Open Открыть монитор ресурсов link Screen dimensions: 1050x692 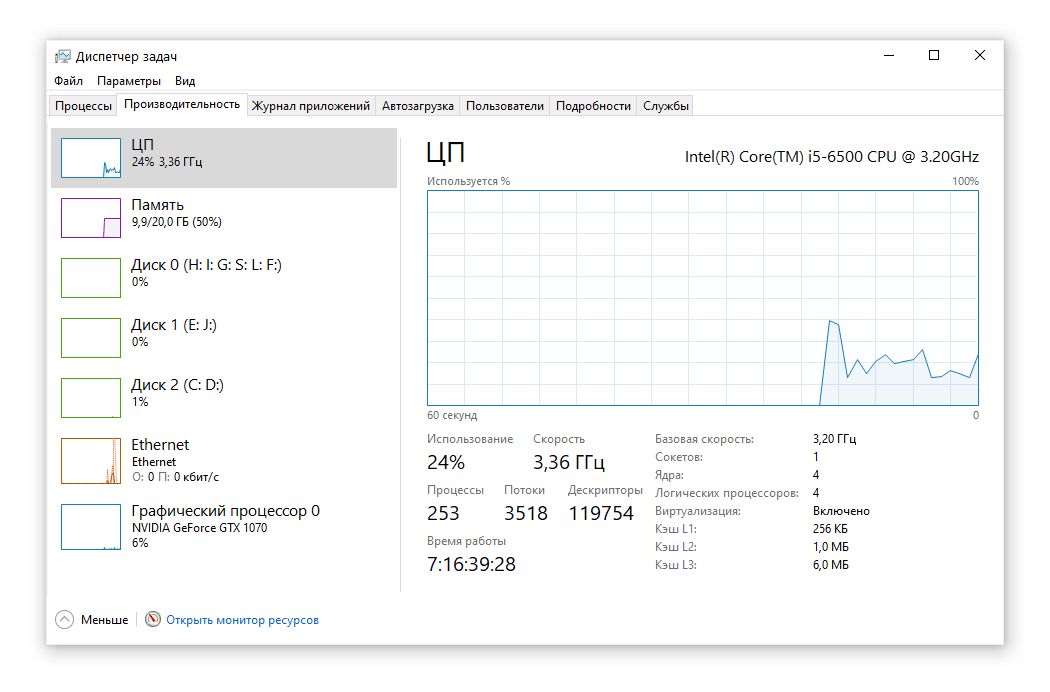click(x=242, y=620)
